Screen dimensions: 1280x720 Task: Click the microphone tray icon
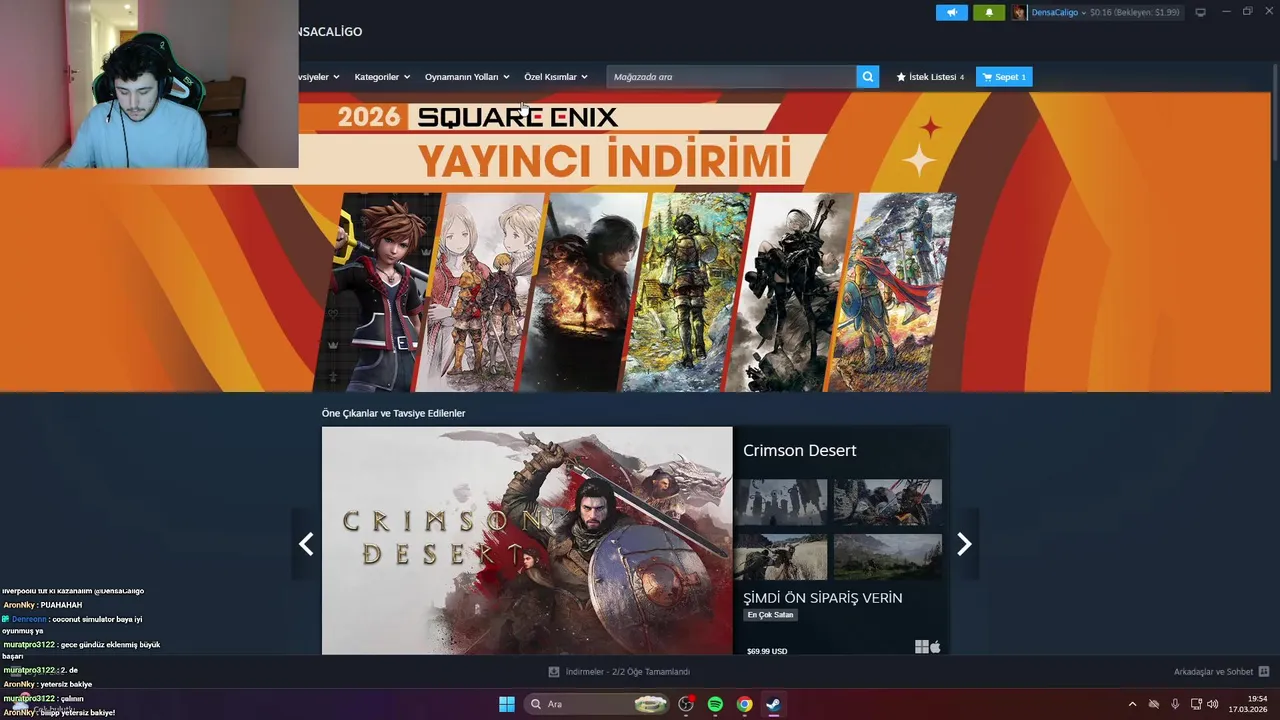coord(1175,704)
